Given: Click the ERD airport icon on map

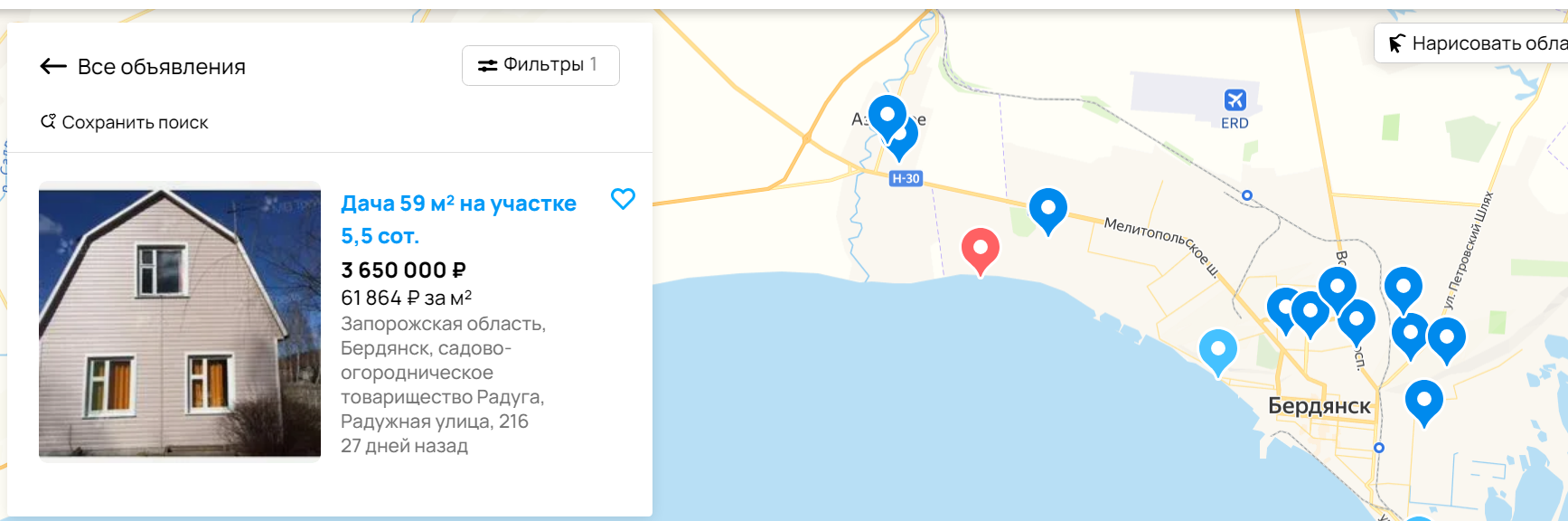Looking at the screenshot, I should tap(1235, 100).
